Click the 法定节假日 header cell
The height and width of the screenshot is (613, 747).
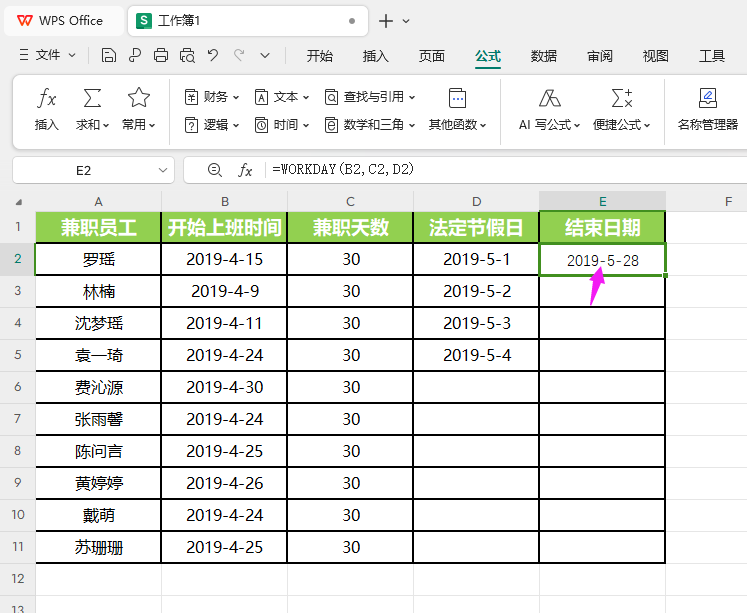point(476,227)
